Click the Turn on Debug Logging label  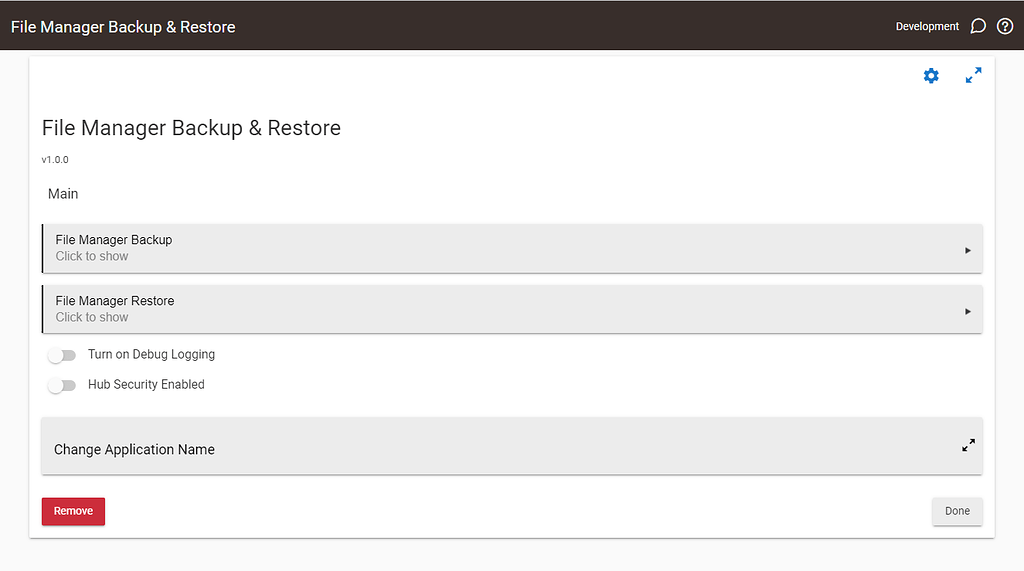click(x=151, y=354)
